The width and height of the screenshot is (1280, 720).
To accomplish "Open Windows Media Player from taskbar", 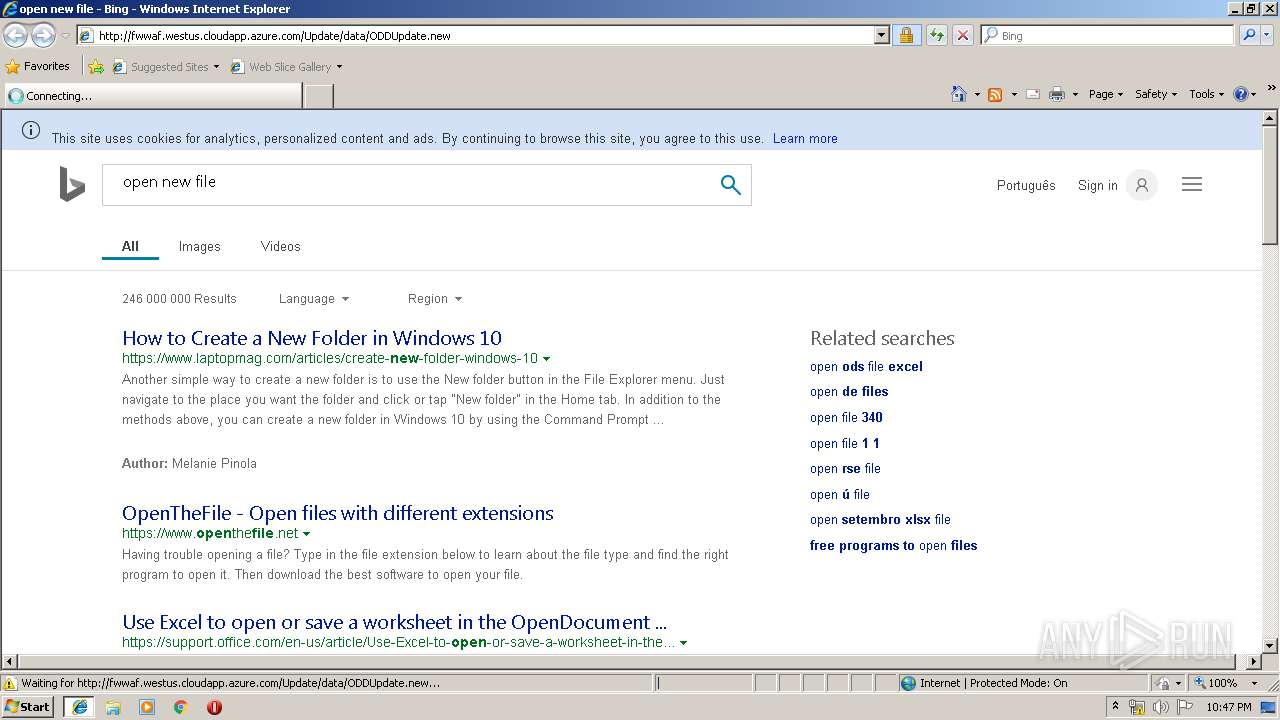I will tap(147, 707).
